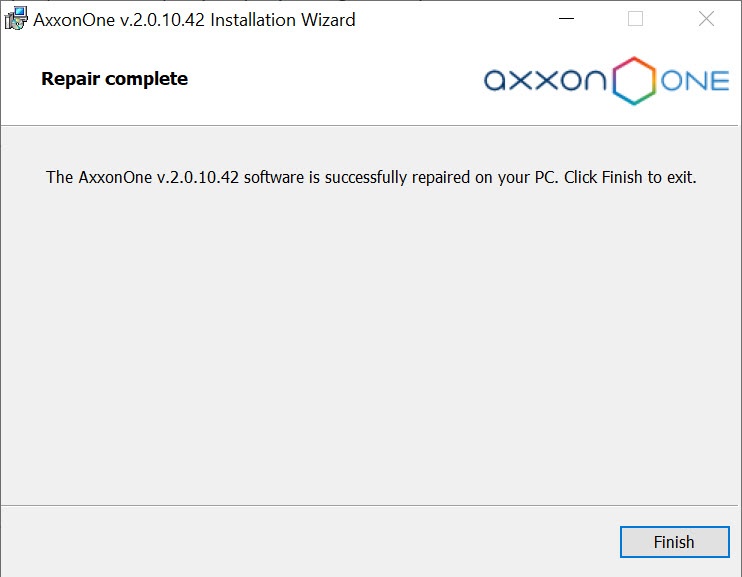Click the 'Repair complete' heading
The image size is (742, 577).
click(x=114, y=78)
